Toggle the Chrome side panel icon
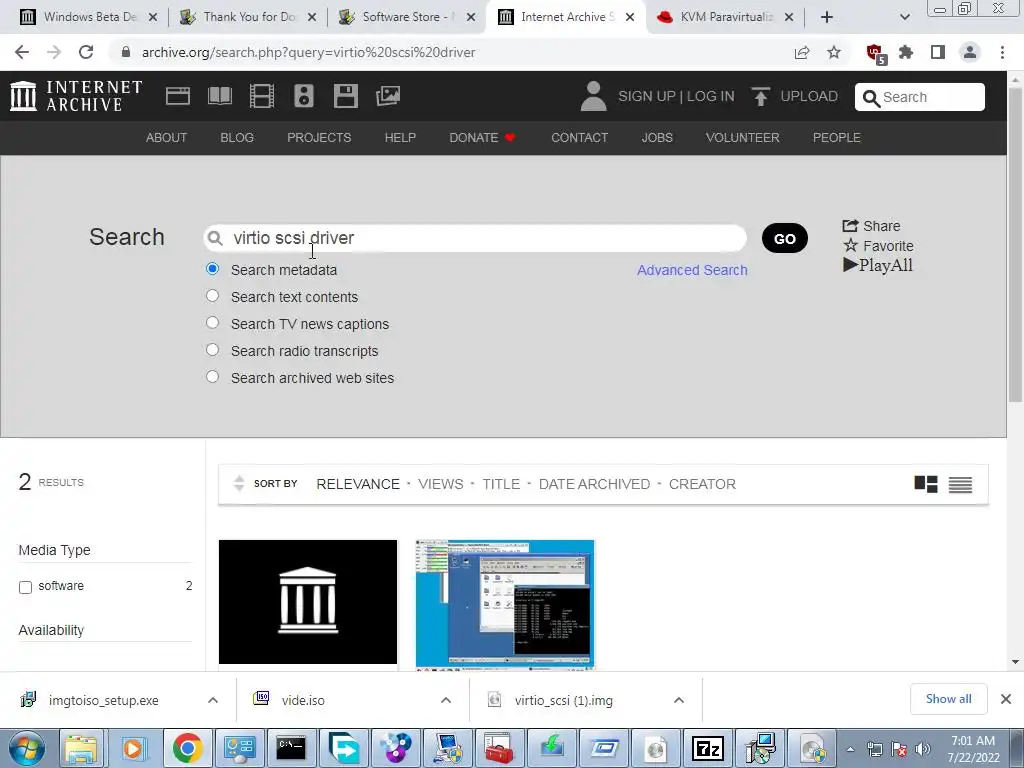The height and width of the screenshot is (768, 1024). [938, 52]
